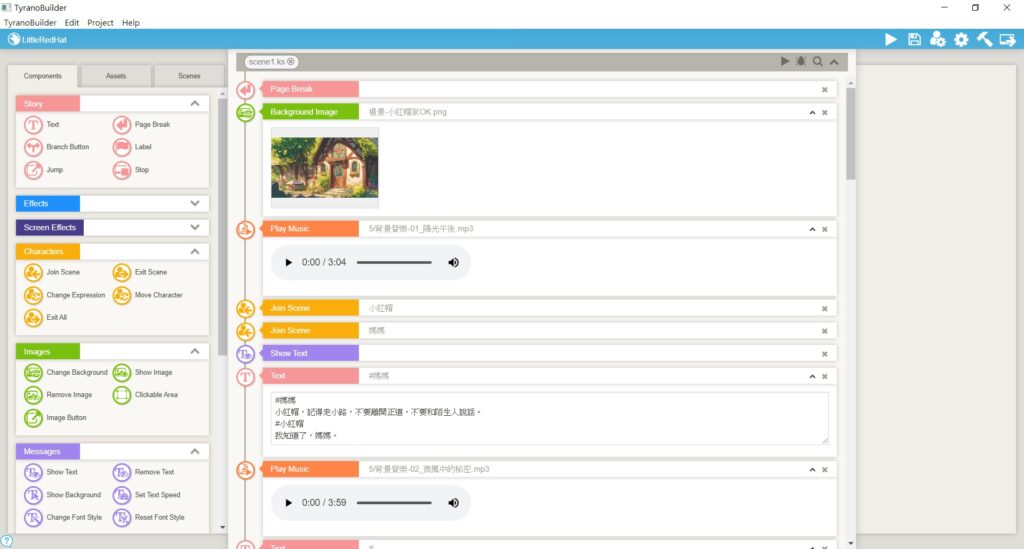Image resolution: width=1024 pixels, height=549 pixels.
Task: Run scene from the scene tab play icon
Action: pyautogui.click(x=784, y=61)
